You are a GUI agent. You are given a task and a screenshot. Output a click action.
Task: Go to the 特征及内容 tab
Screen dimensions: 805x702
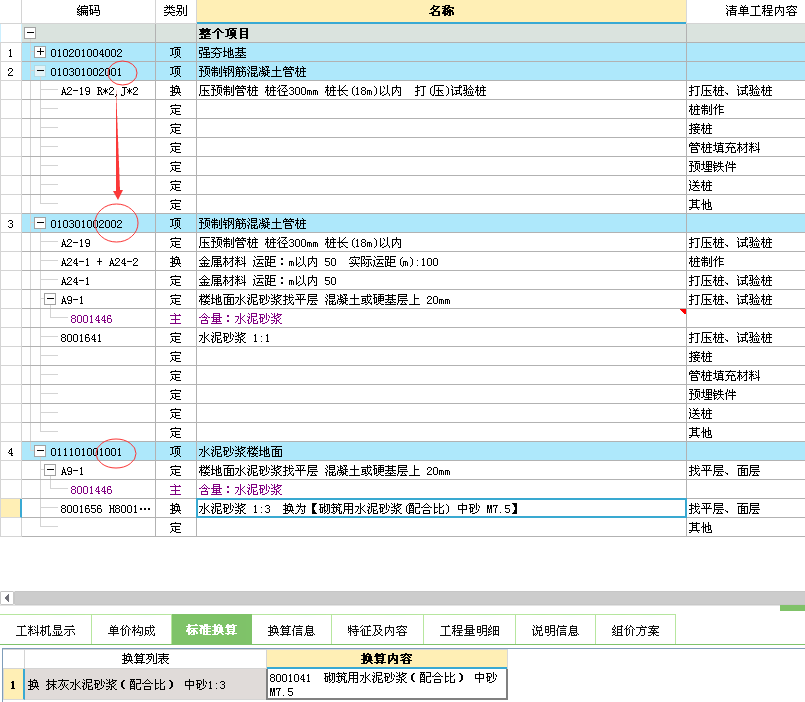pyautogui.click(x=377, y=631)
